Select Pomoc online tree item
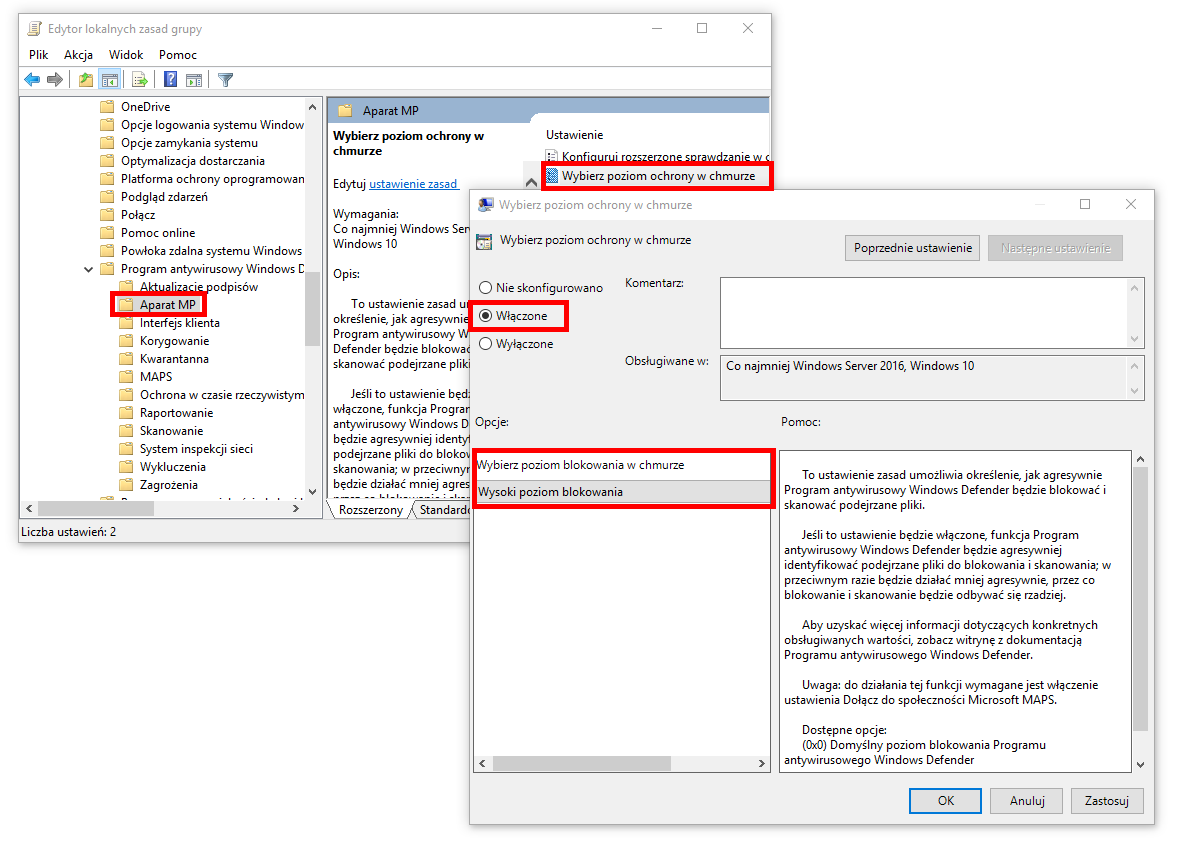The width and height of the screenshot is (1184, 848). (x=158, y=233)
